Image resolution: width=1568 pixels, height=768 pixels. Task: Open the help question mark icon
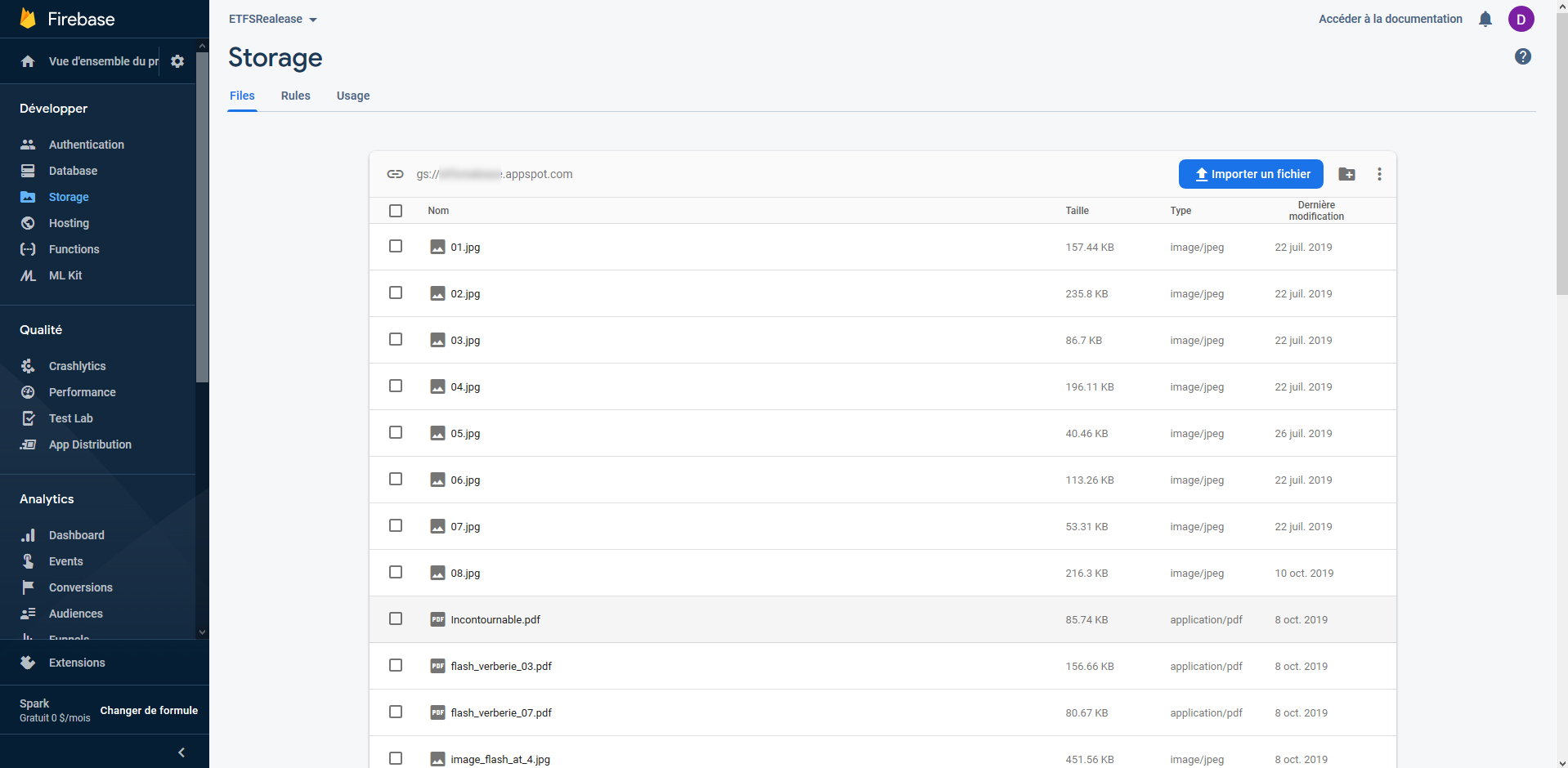point(1523,56)
